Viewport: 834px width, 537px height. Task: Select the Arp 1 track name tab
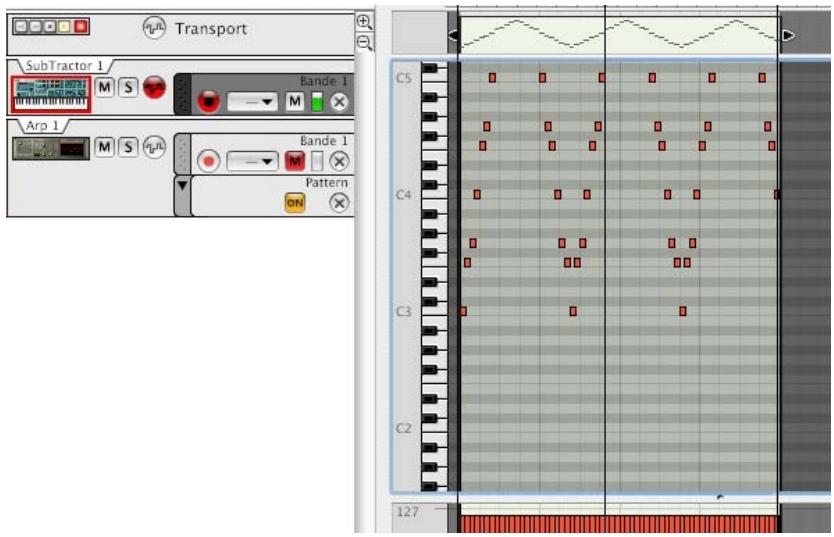click(42, 126)
